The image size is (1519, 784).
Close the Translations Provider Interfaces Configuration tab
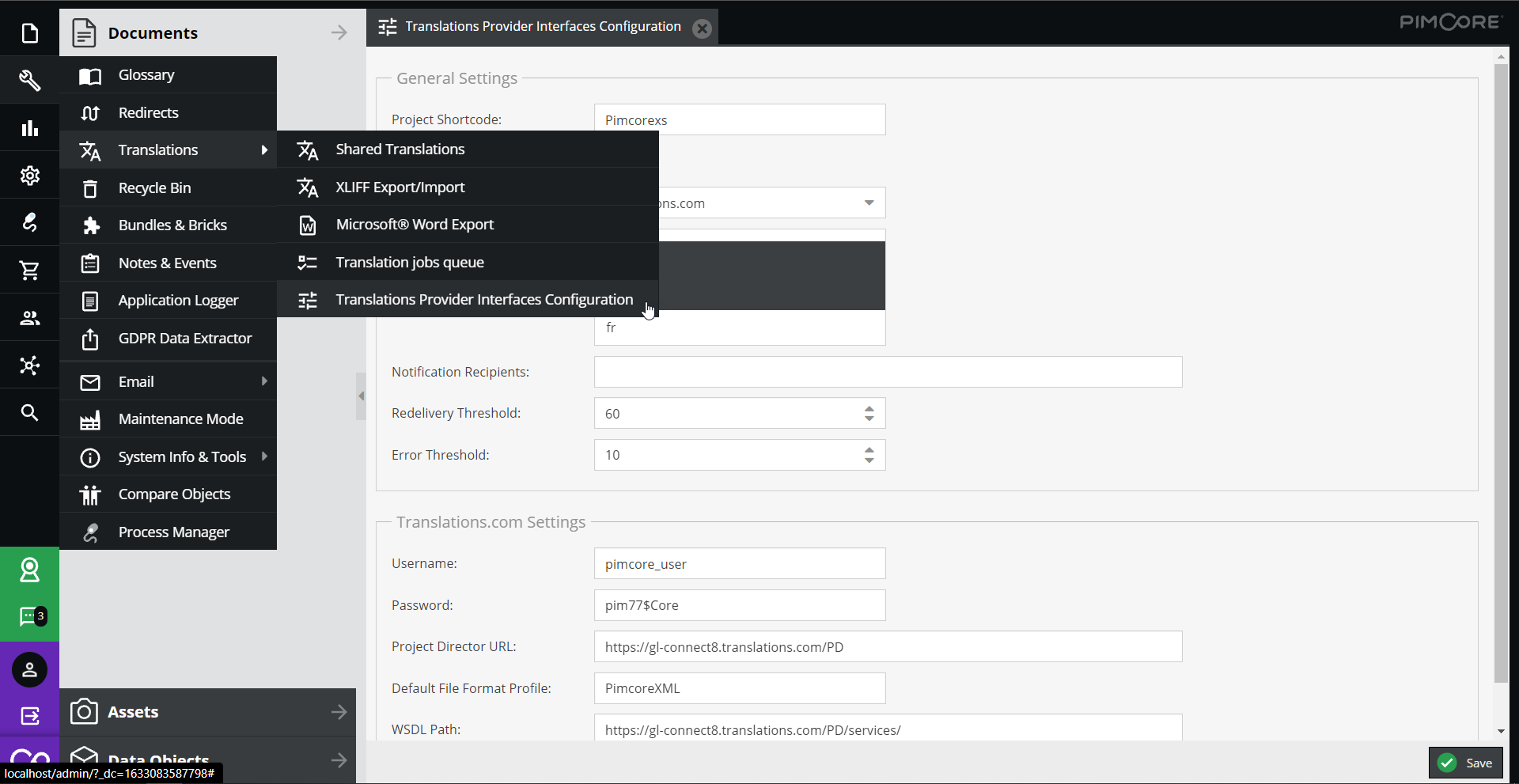tap(702, 28)
